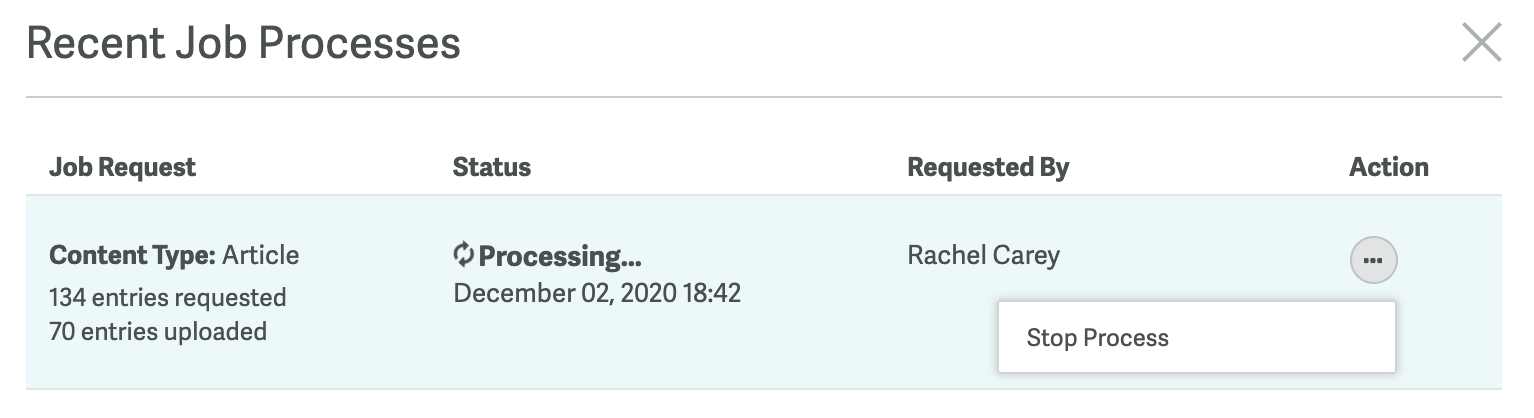1534x418 pixels.
Task: Click the Action column header
Action: (x=1388, y=167)
